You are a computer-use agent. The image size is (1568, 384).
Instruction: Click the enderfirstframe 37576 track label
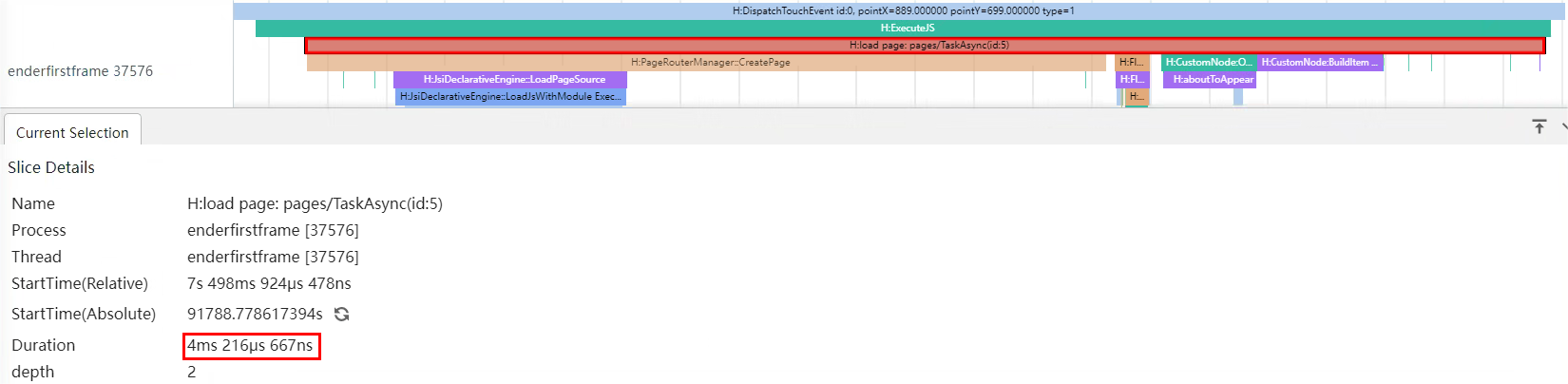[81, 71]
